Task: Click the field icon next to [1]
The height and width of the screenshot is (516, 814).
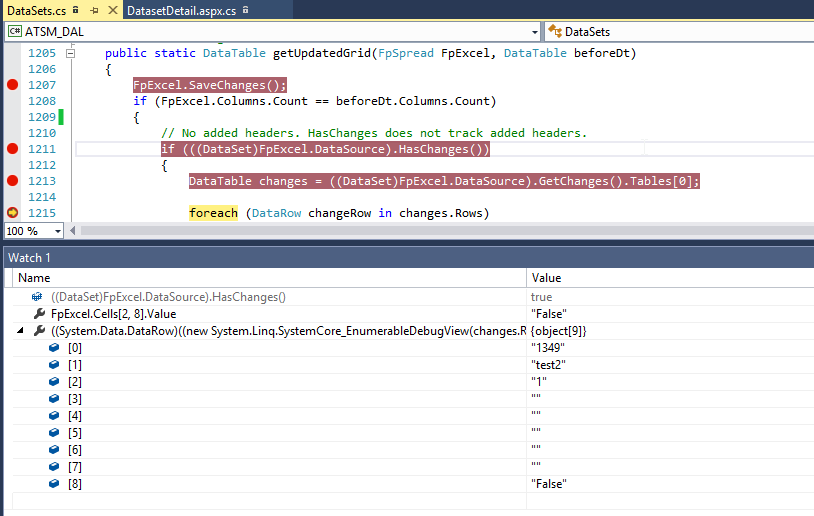Action: pos(54,364)
